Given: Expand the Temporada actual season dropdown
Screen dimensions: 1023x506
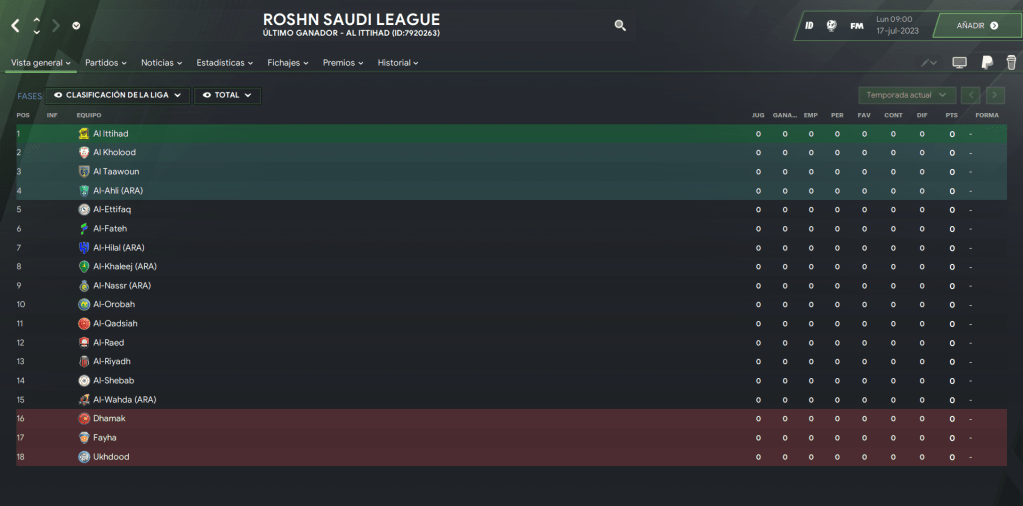Looking at the screenshot, I should [906, 95].
